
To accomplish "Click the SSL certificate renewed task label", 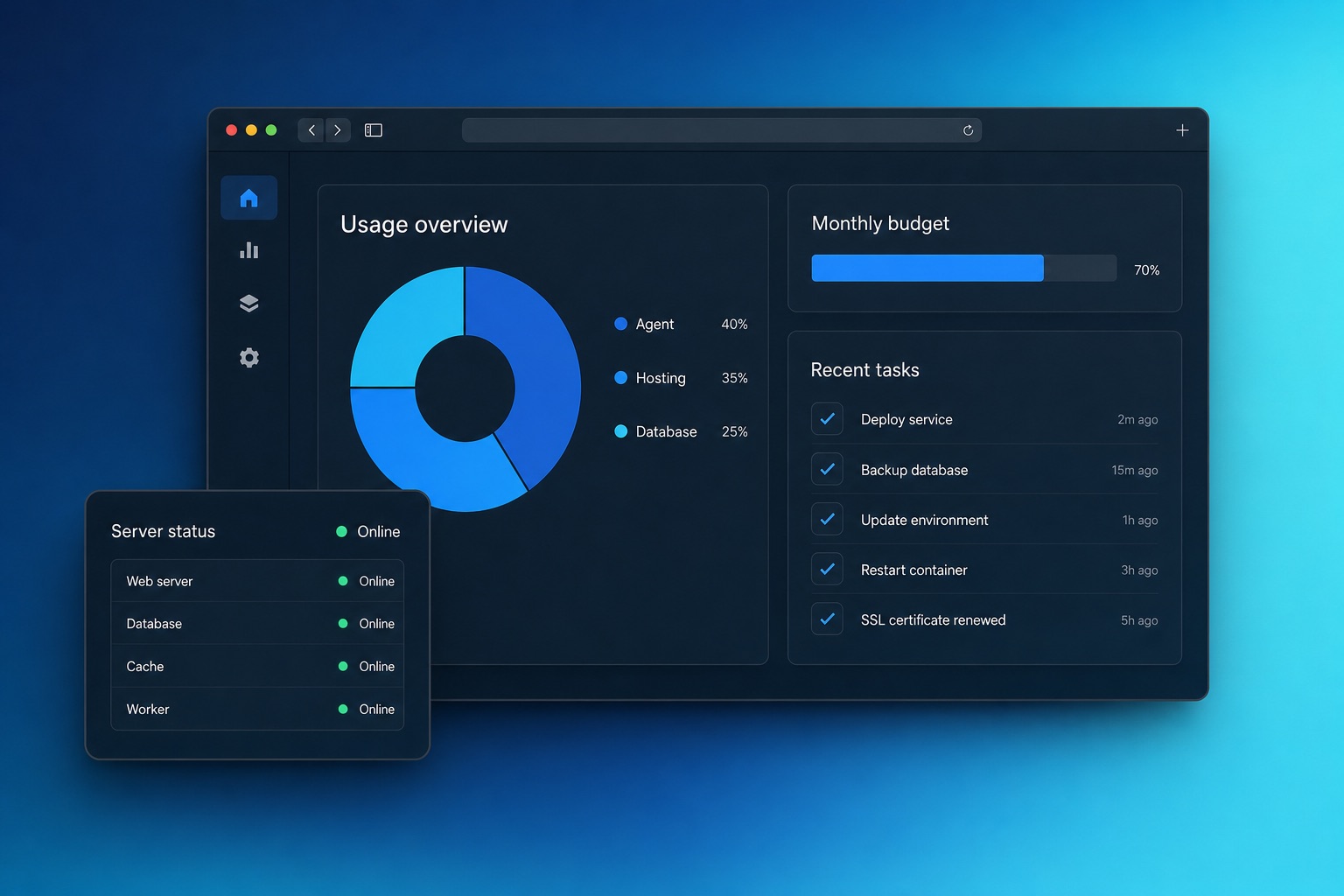I will (934, 619).
